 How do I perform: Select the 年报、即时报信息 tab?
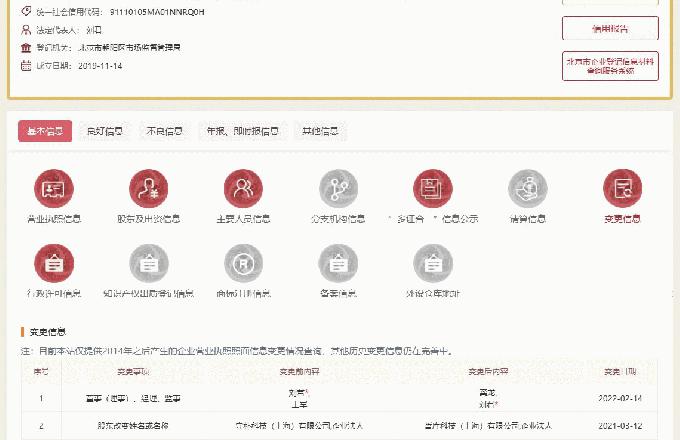point(239,131)
